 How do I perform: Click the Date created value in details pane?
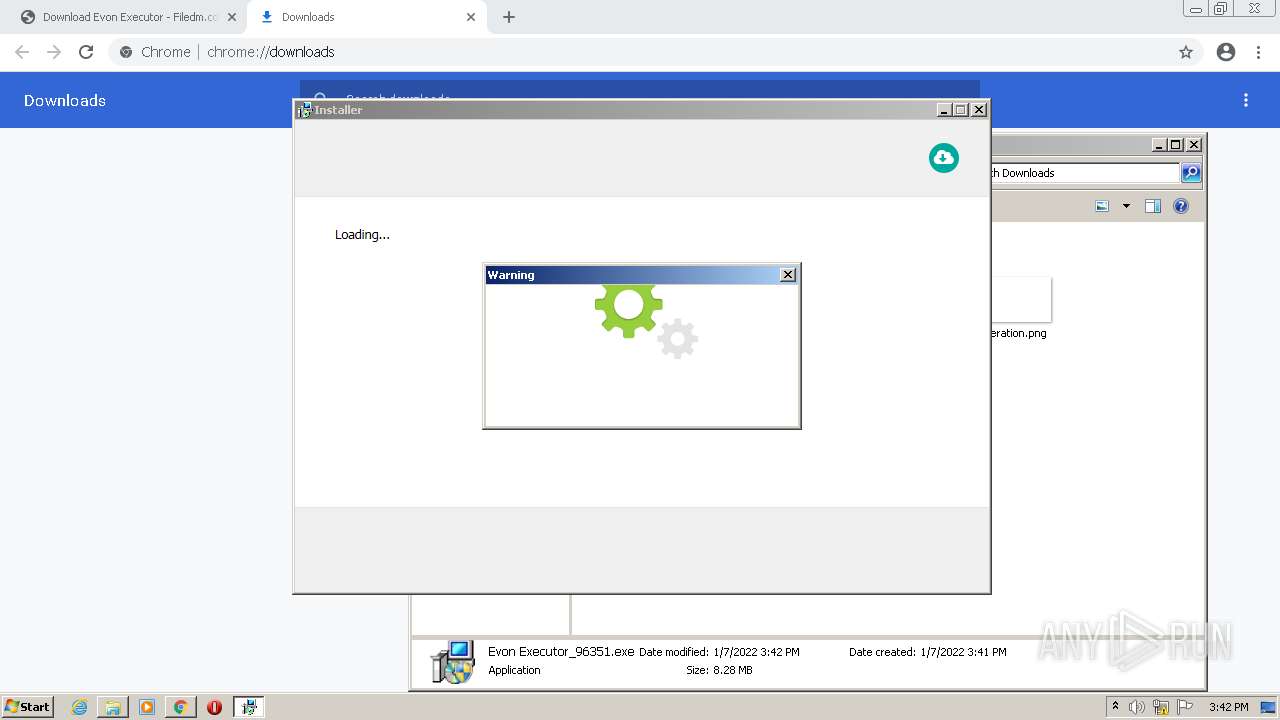click(963, 652)
